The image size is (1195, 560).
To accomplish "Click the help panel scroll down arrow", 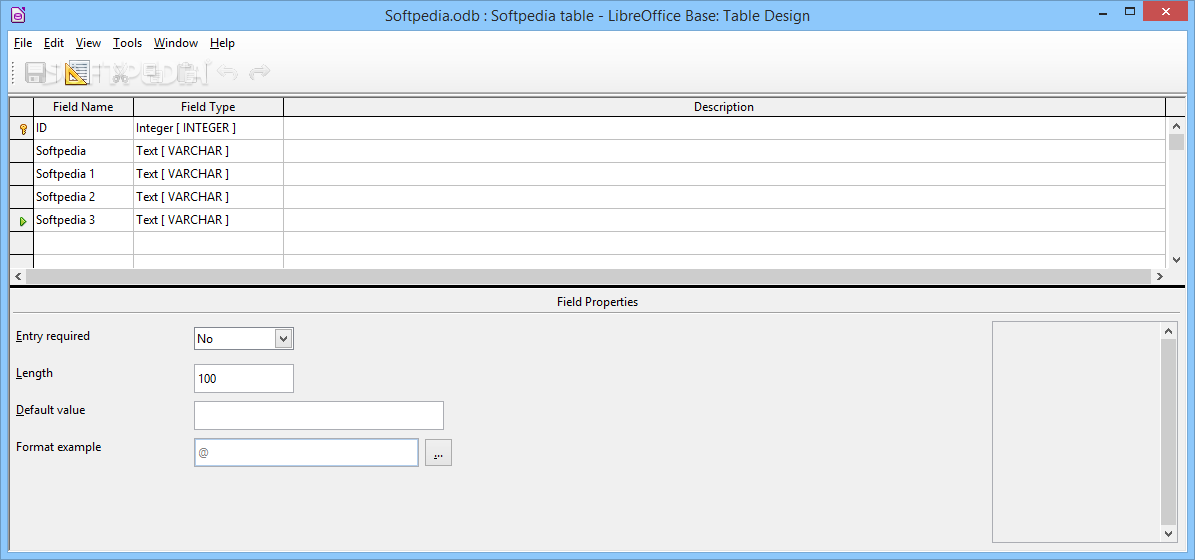I will (1168, 534).
